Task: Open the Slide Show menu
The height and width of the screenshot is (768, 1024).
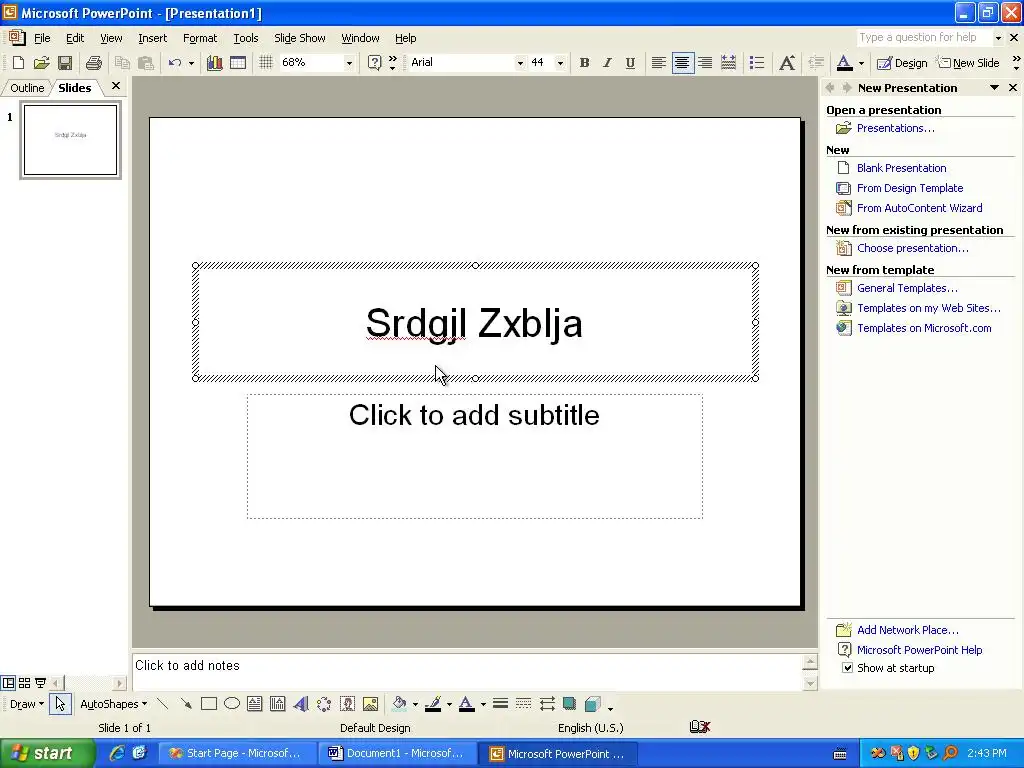Action: point(300,38)
